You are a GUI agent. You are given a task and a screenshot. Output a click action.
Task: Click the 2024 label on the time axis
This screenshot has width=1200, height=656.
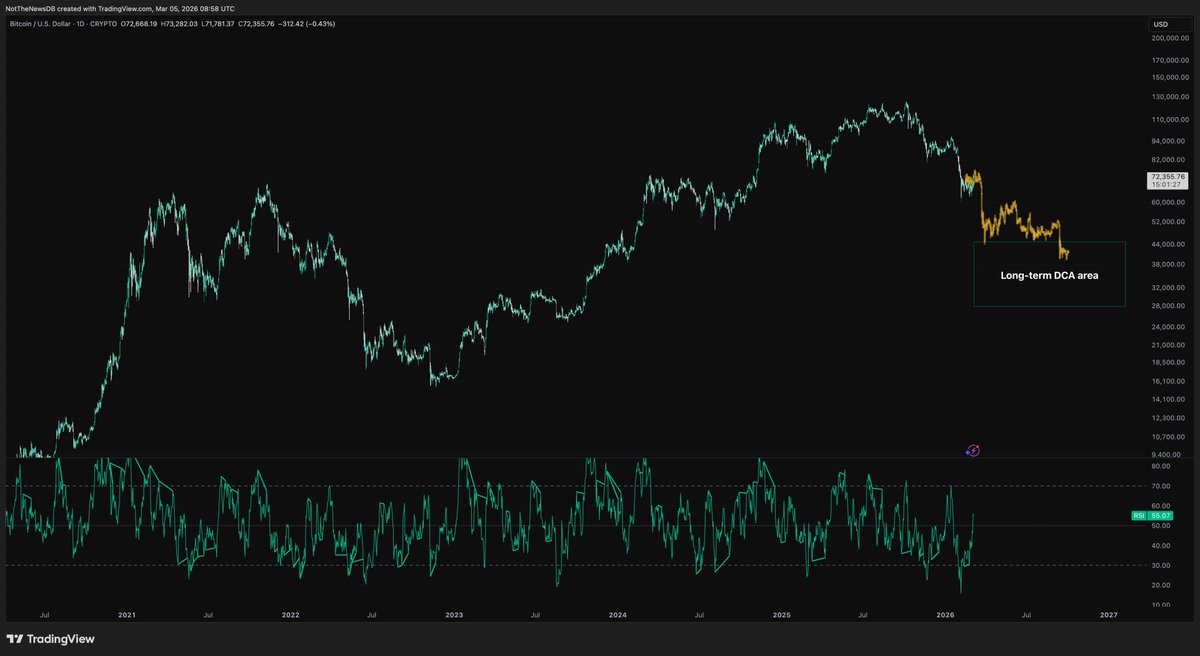(617, 616)
